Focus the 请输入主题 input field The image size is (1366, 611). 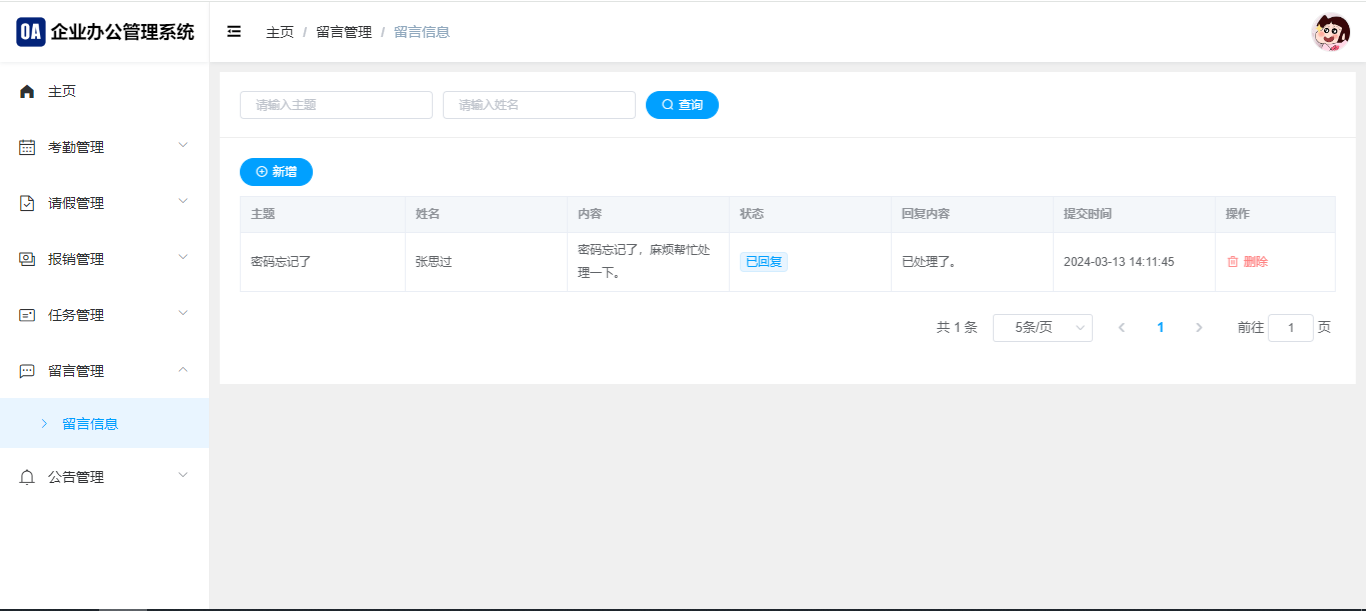click(336, 105)
